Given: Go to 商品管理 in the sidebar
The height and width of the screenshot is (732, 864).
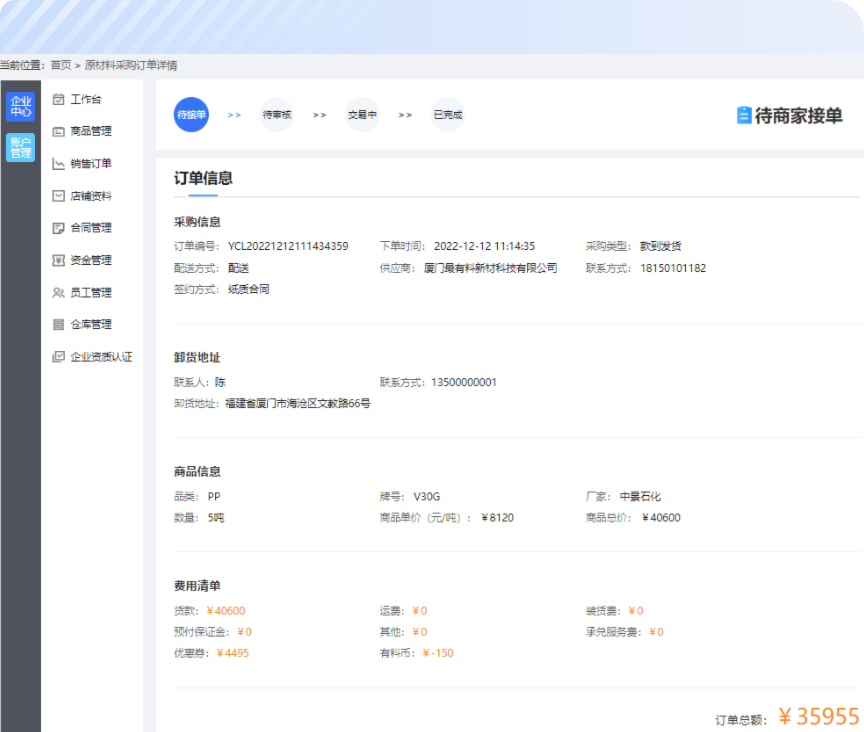Looking at the screenshot, I should pos(91,132).
